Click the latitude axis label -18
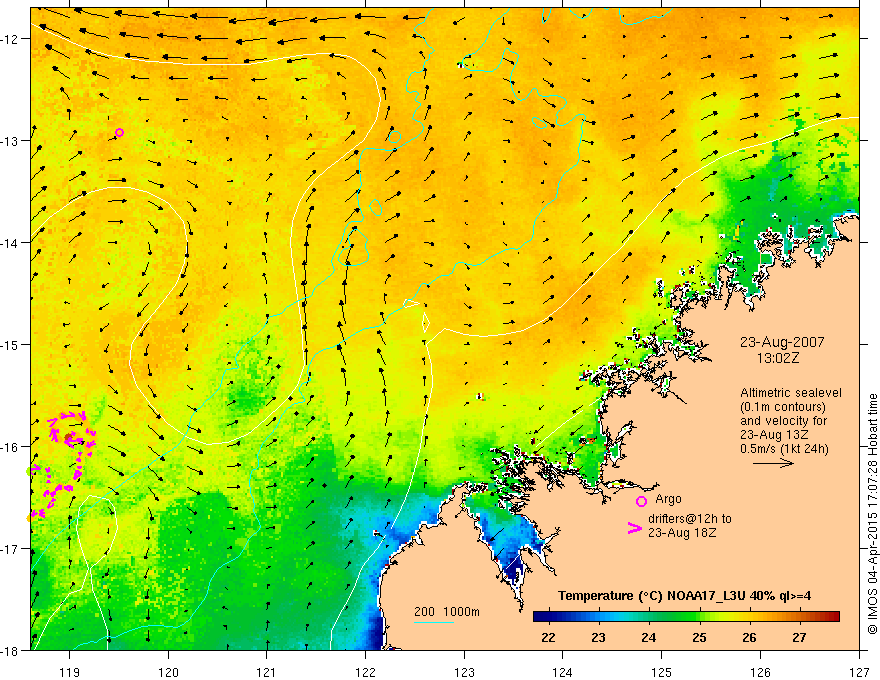880x680 pixels. (11, 650)
